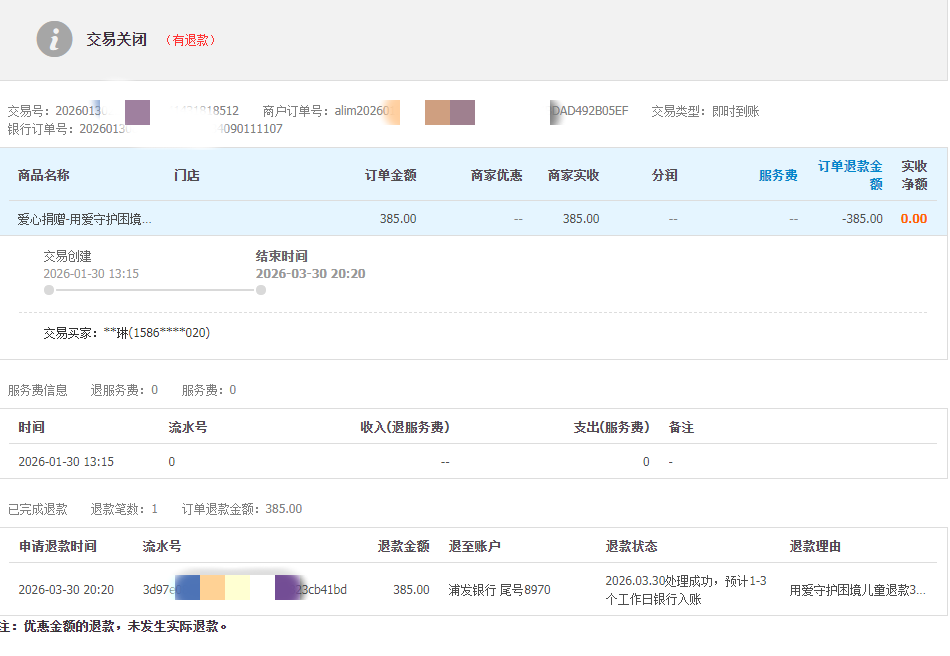Image resolution: width=950 pixels, height=656 pixels.
Task: Click the 已完成退款 section label
Action: click(x=38, y=509)
